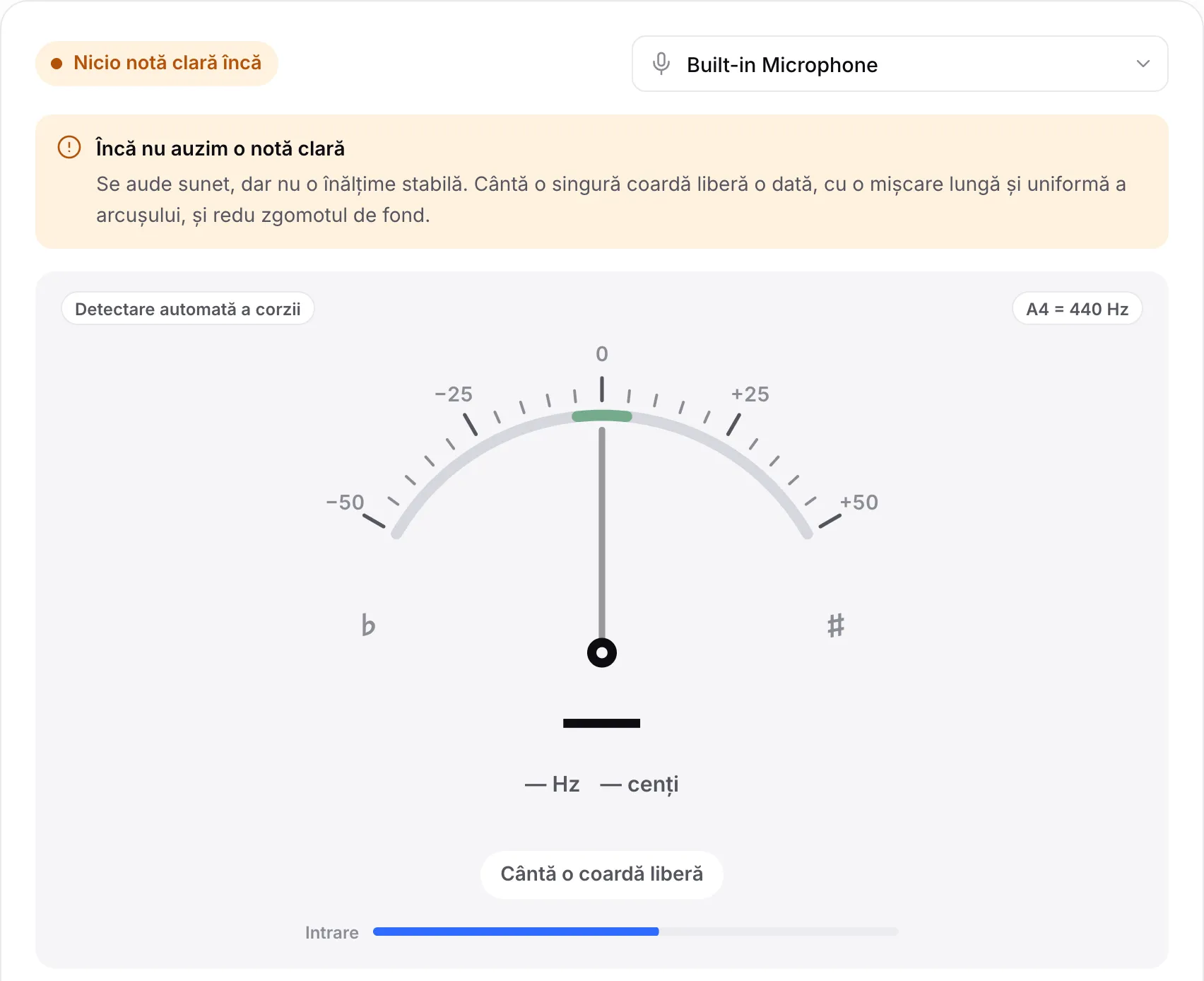Screen dimensions: 1204x981
Task: Open 'Detectare automată a corzii' string selector
Action: (x=188, y=309)
